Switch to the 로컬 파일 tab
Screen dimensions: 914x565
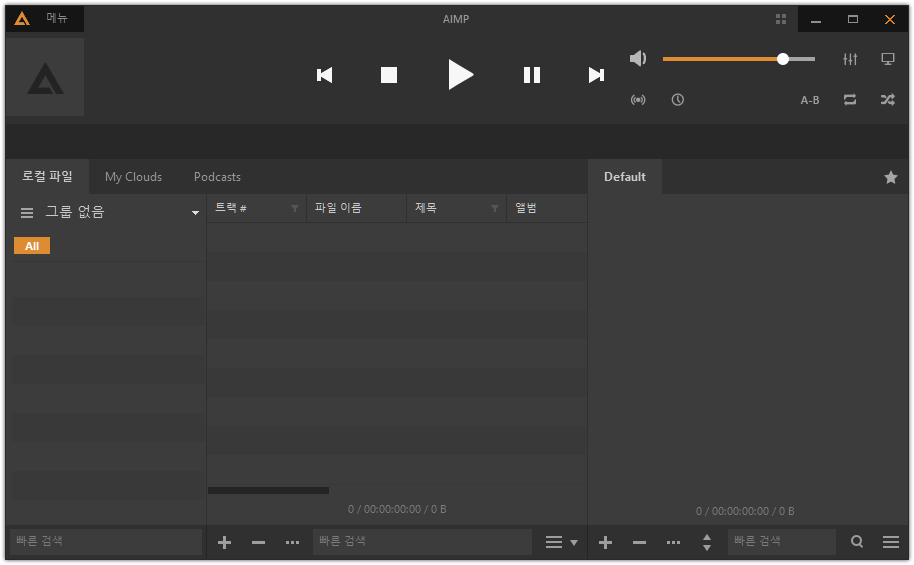point(47,176)
